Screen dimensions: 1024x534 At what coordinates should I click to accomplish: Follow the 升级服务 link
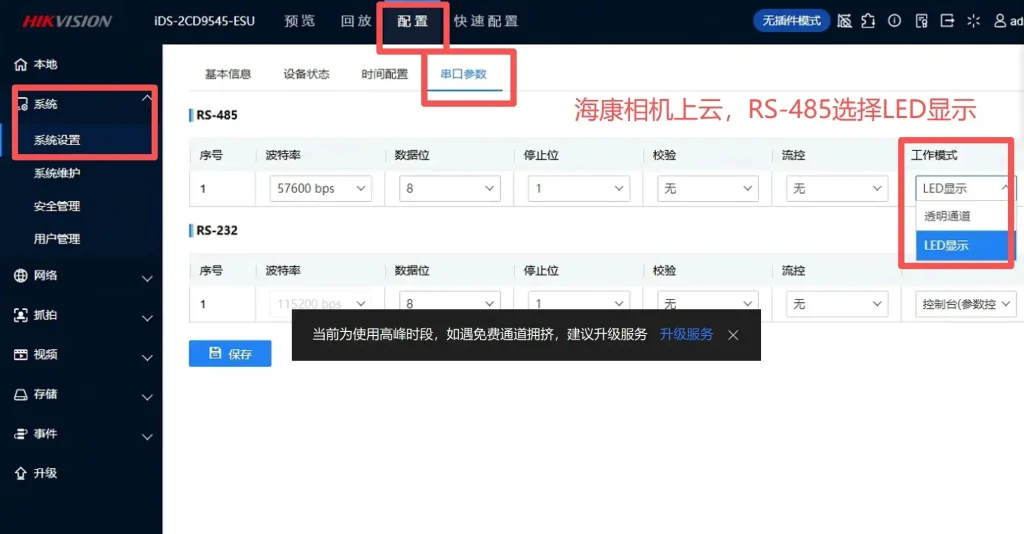point(686,334)
